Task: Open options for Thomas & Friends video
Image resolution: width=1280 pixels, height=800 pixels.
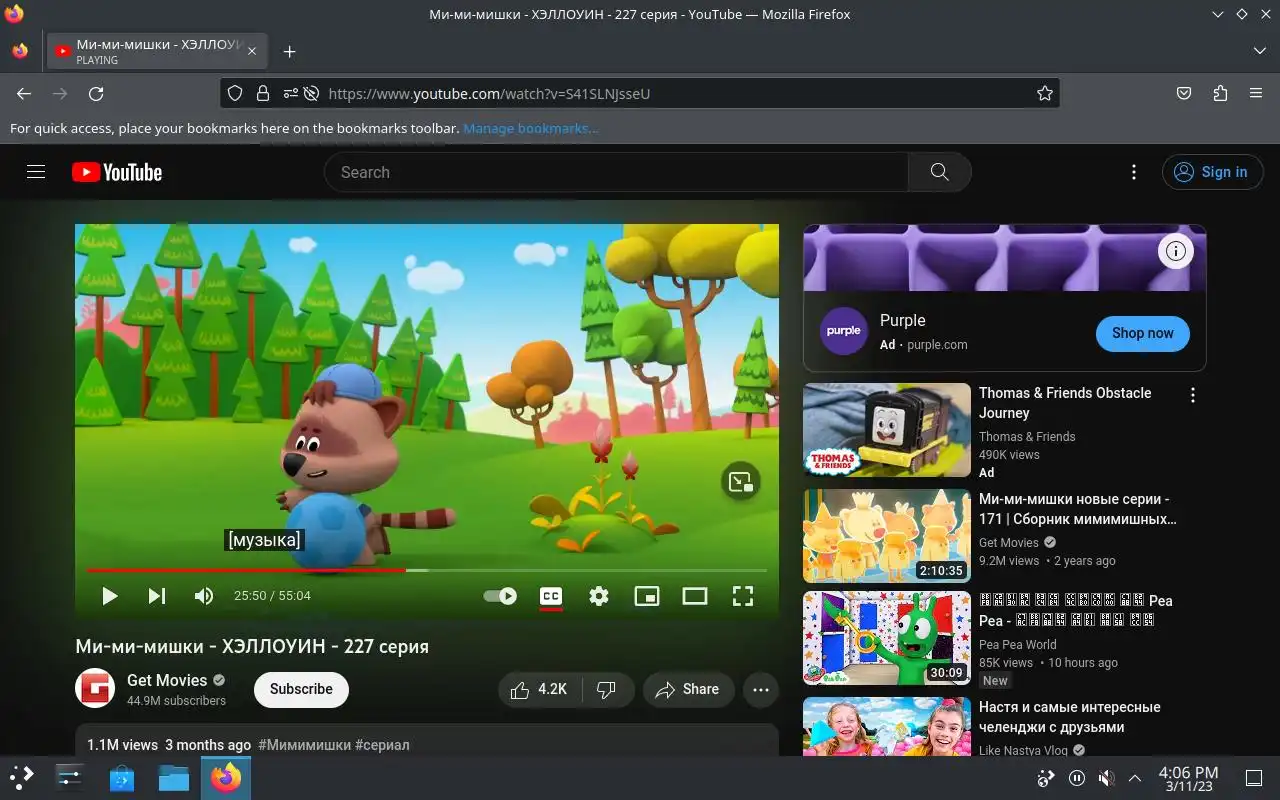Action: click(1192, 395)
